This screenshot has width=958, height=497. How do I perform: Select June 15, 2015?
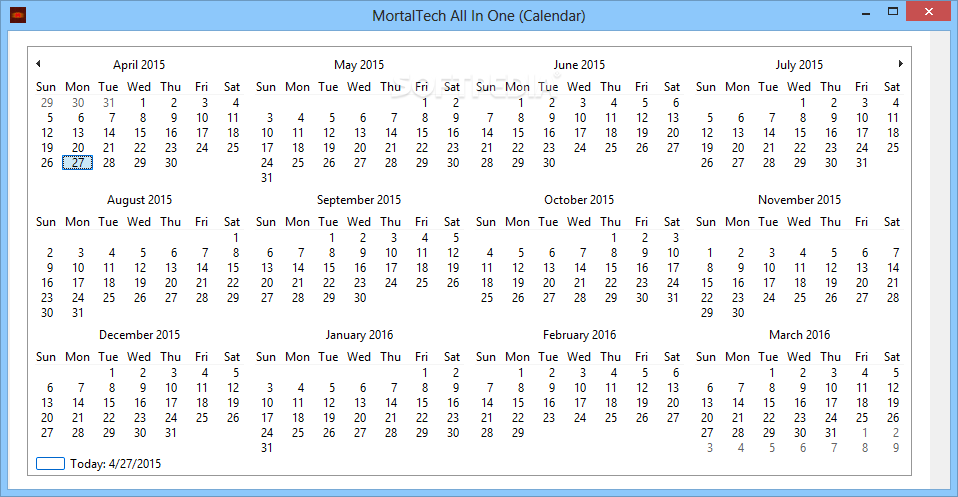pyautogui.click(x=518, y=133)
